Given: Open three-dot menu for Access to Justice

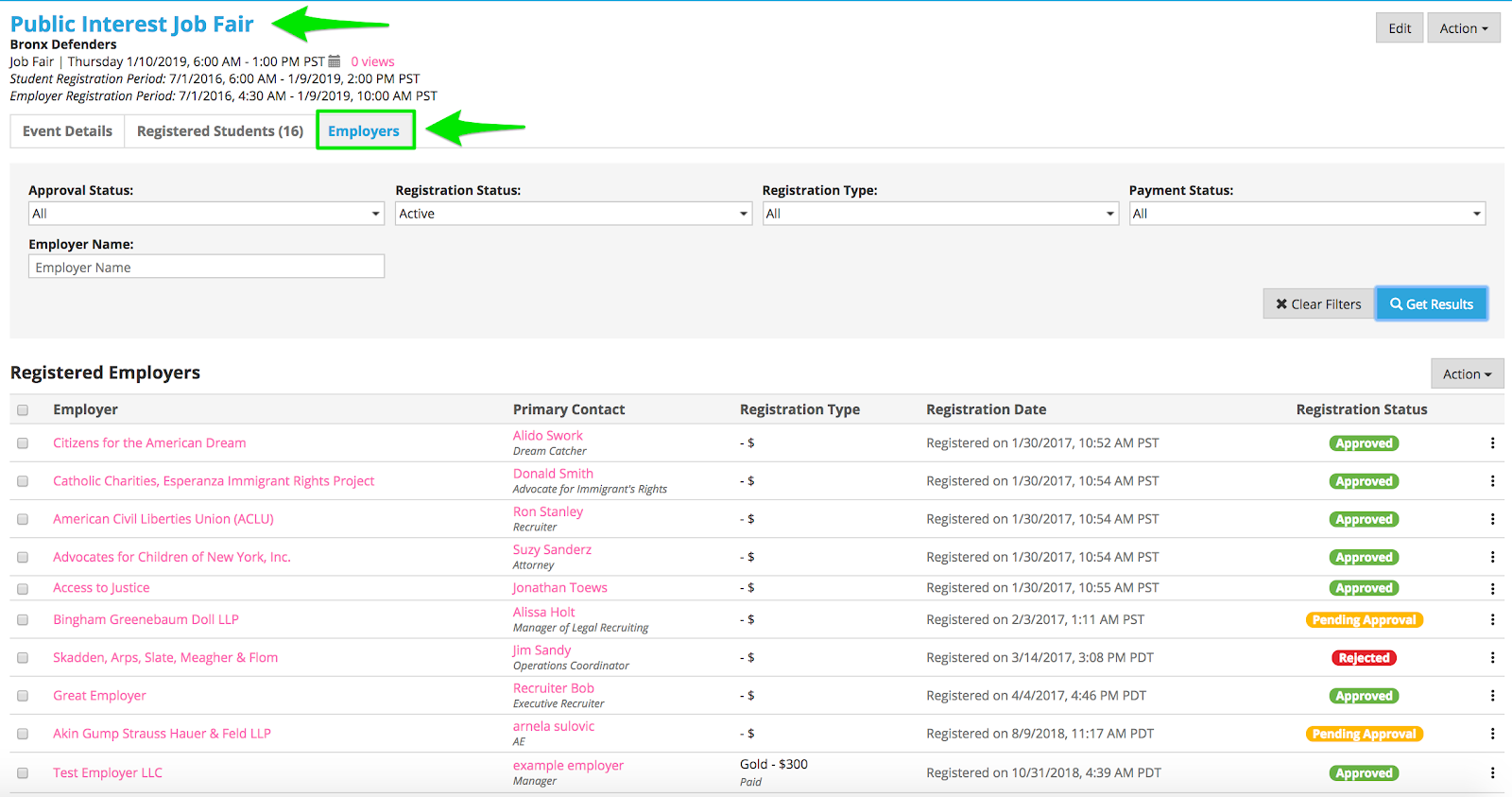Looking at the screenshot, I should [1492, 588].
